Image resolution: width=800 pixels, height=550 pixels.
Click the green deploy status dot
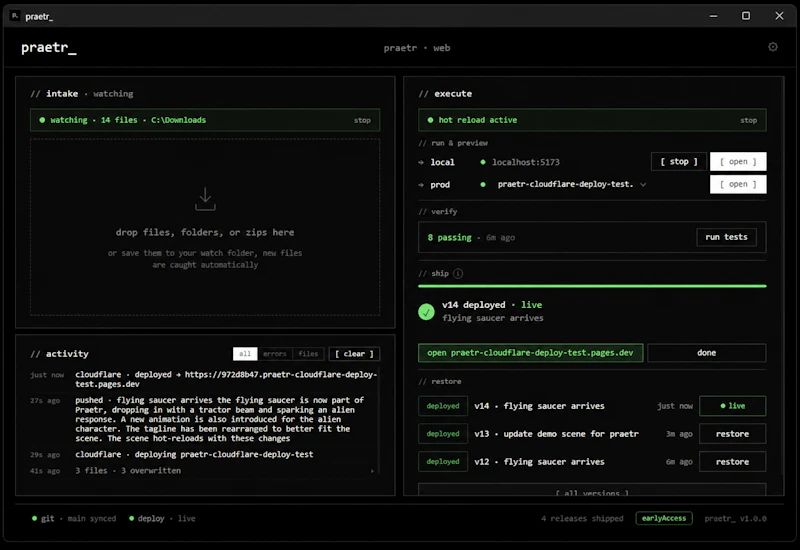pos(131,518)
